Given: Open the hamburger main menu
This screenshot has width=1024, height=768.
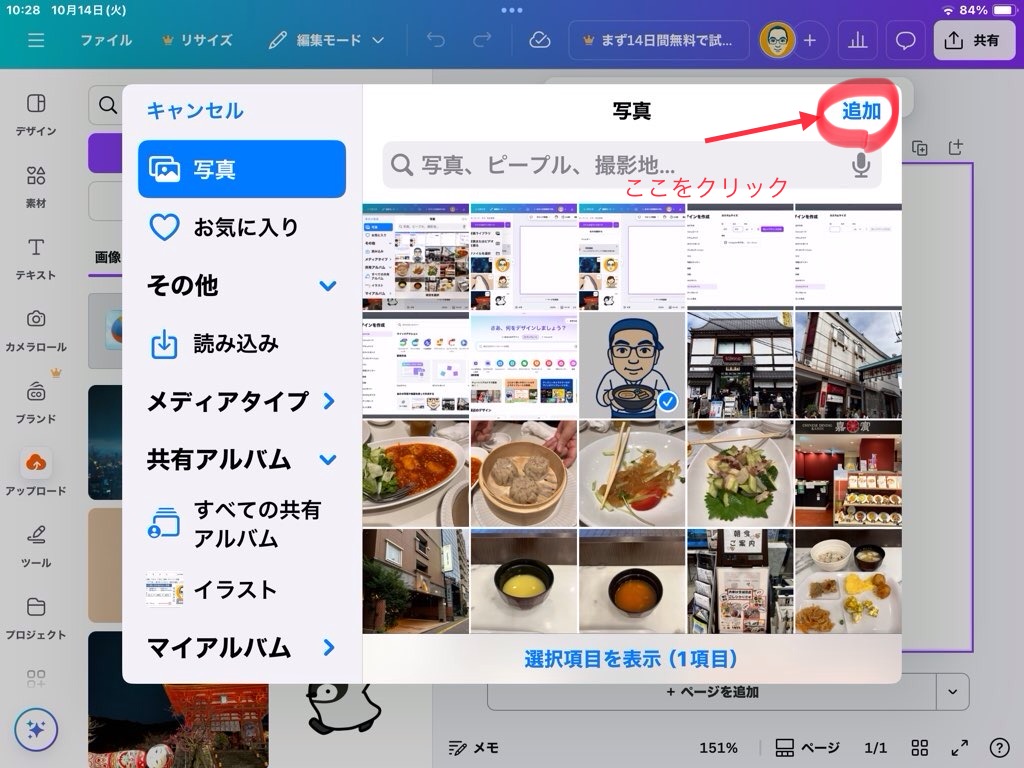Looking at the screenshot, I should coord(37,40).
